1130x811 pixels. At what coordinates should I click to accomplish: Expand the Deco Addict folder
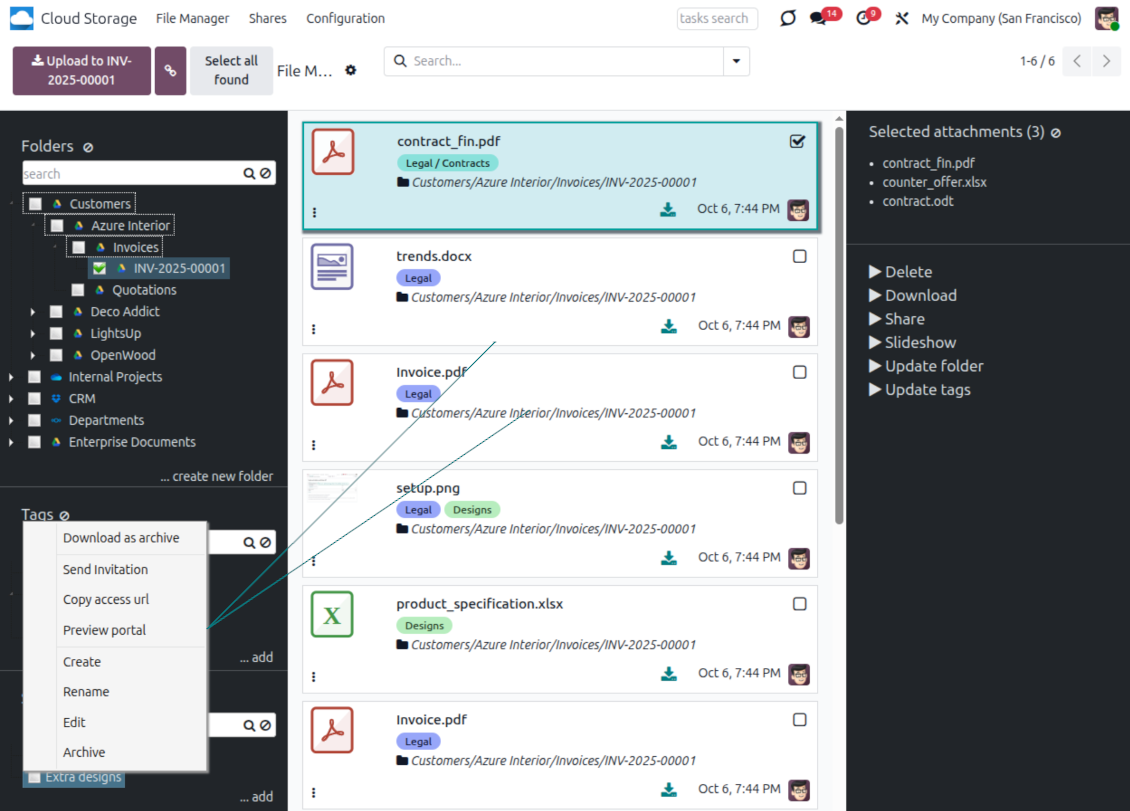click(x=33, y=312)
